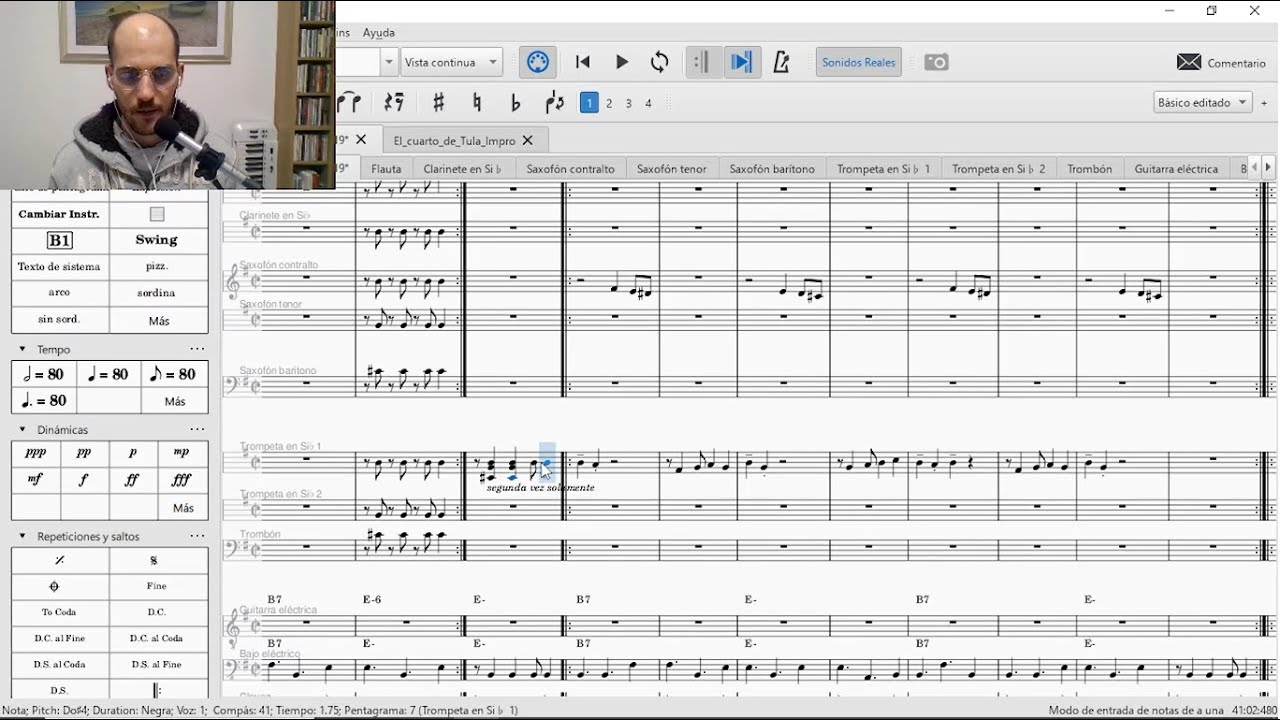Viewport: 1280px width, 720px height.
Task: Select the fff dynamic
Action: (x=182, y=480)
